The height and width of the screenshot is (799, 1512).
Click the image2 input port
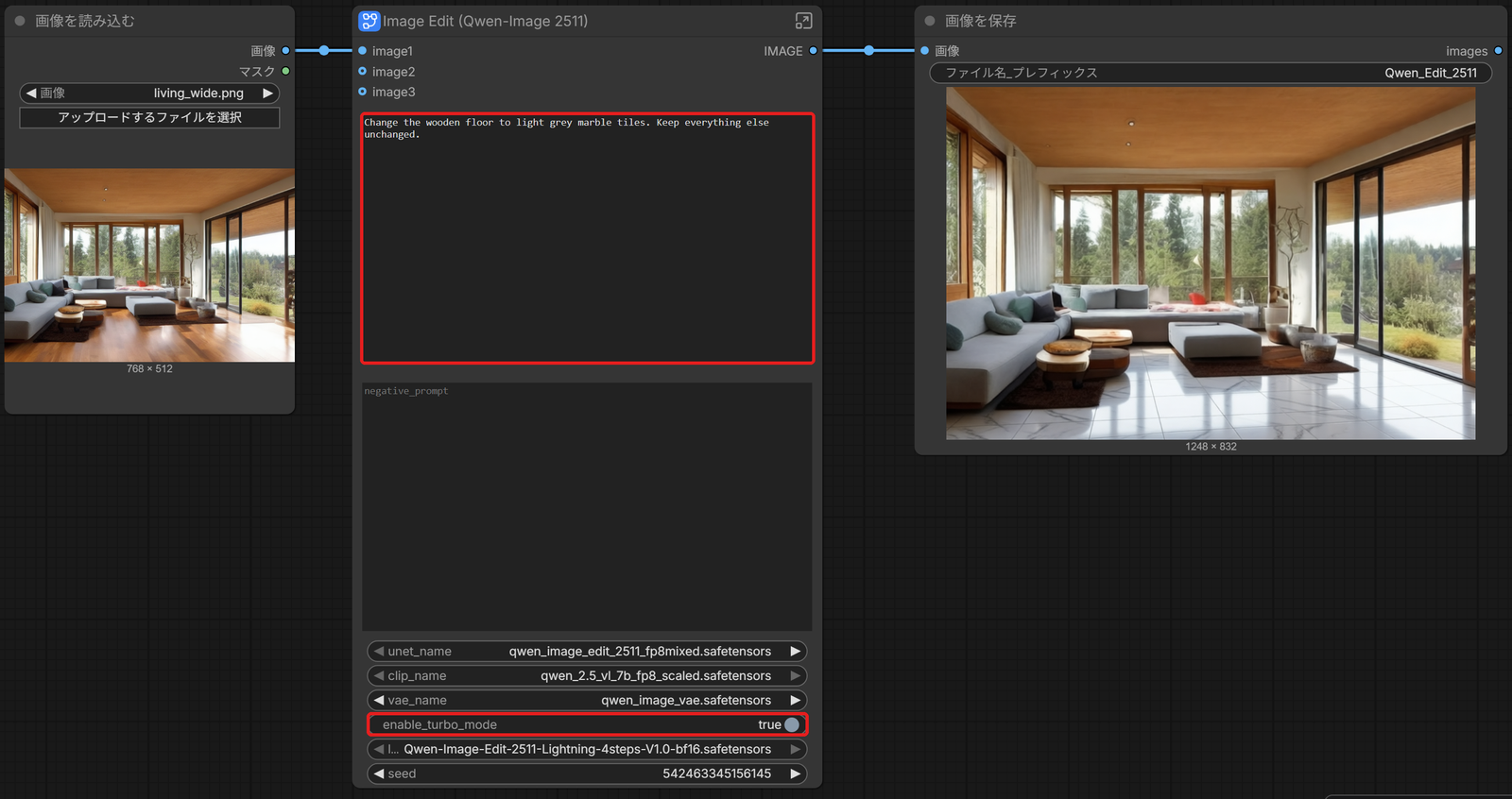point(362,71)
